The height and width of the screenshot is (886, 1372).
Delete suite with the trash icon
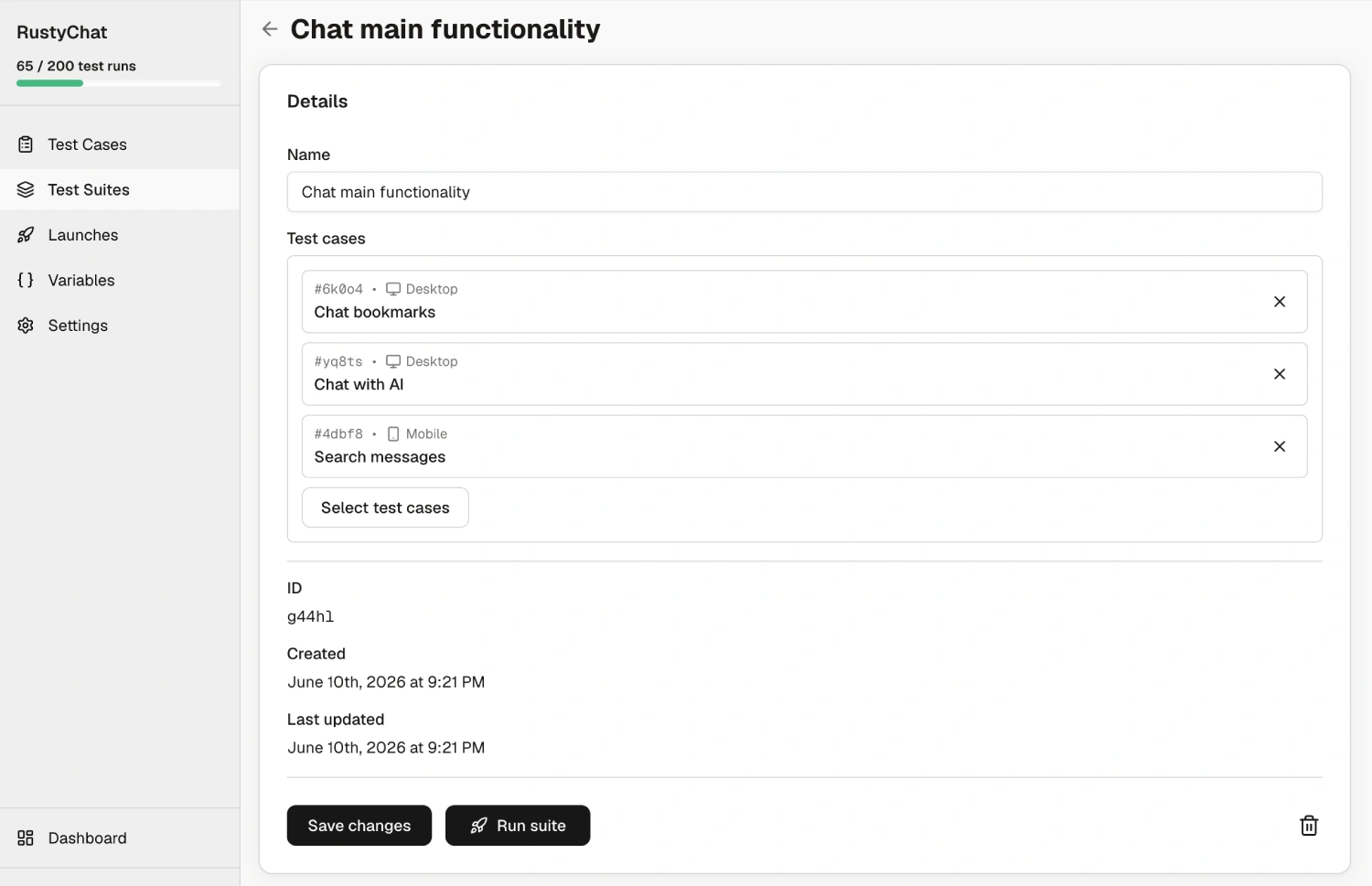point(1309,826)
